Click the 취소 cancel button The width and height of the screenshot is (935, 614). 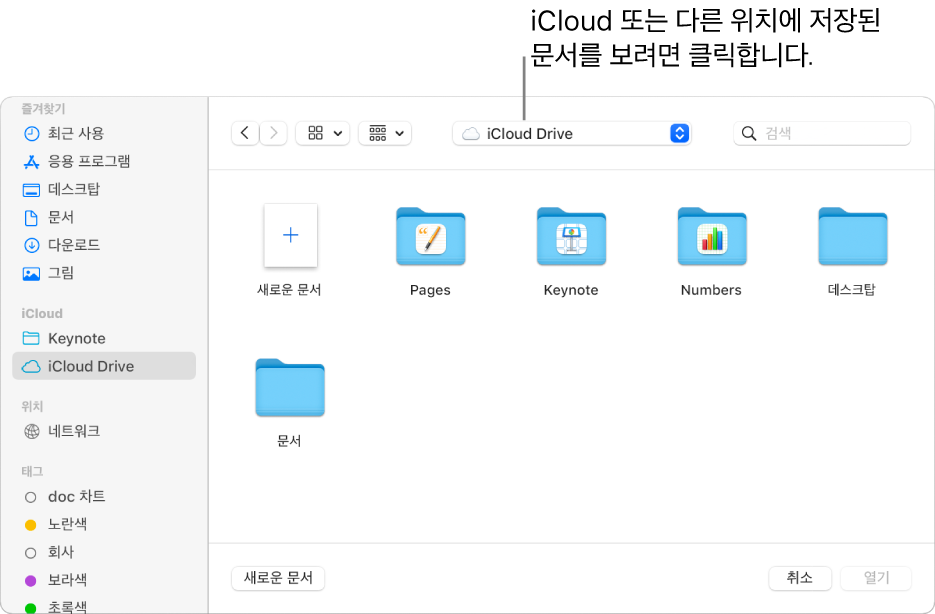800,578
